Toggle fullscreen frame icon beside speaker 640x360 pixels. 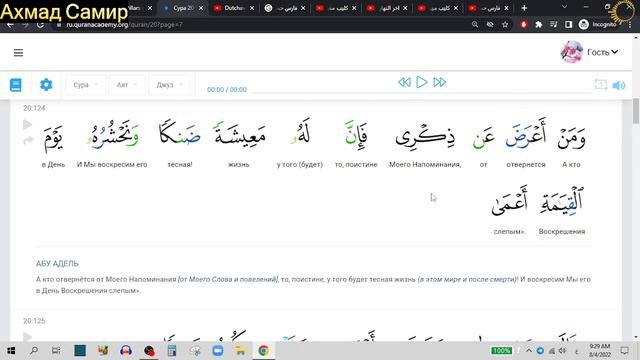(601, 84)
